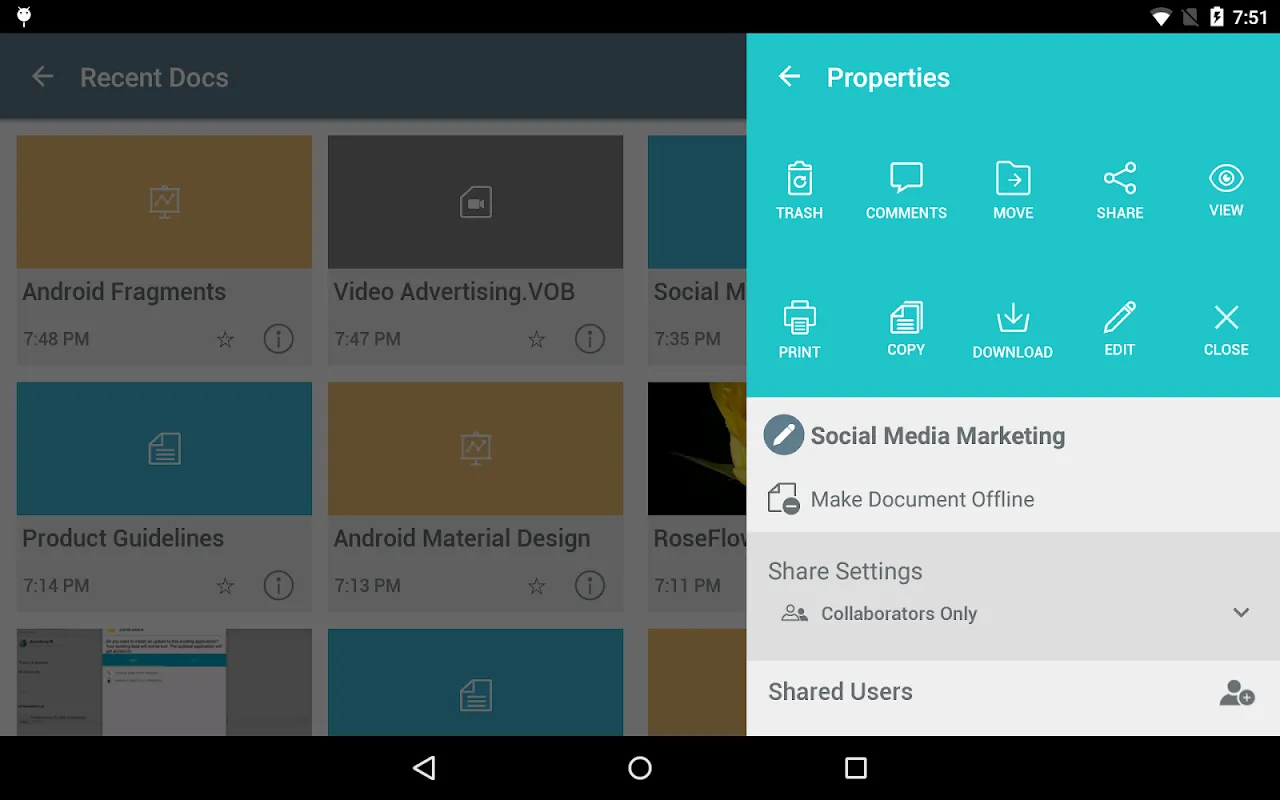Viewport: 1280px width, 800px height.
Task: Print the document using Print icon
Action: coord(799,319)
